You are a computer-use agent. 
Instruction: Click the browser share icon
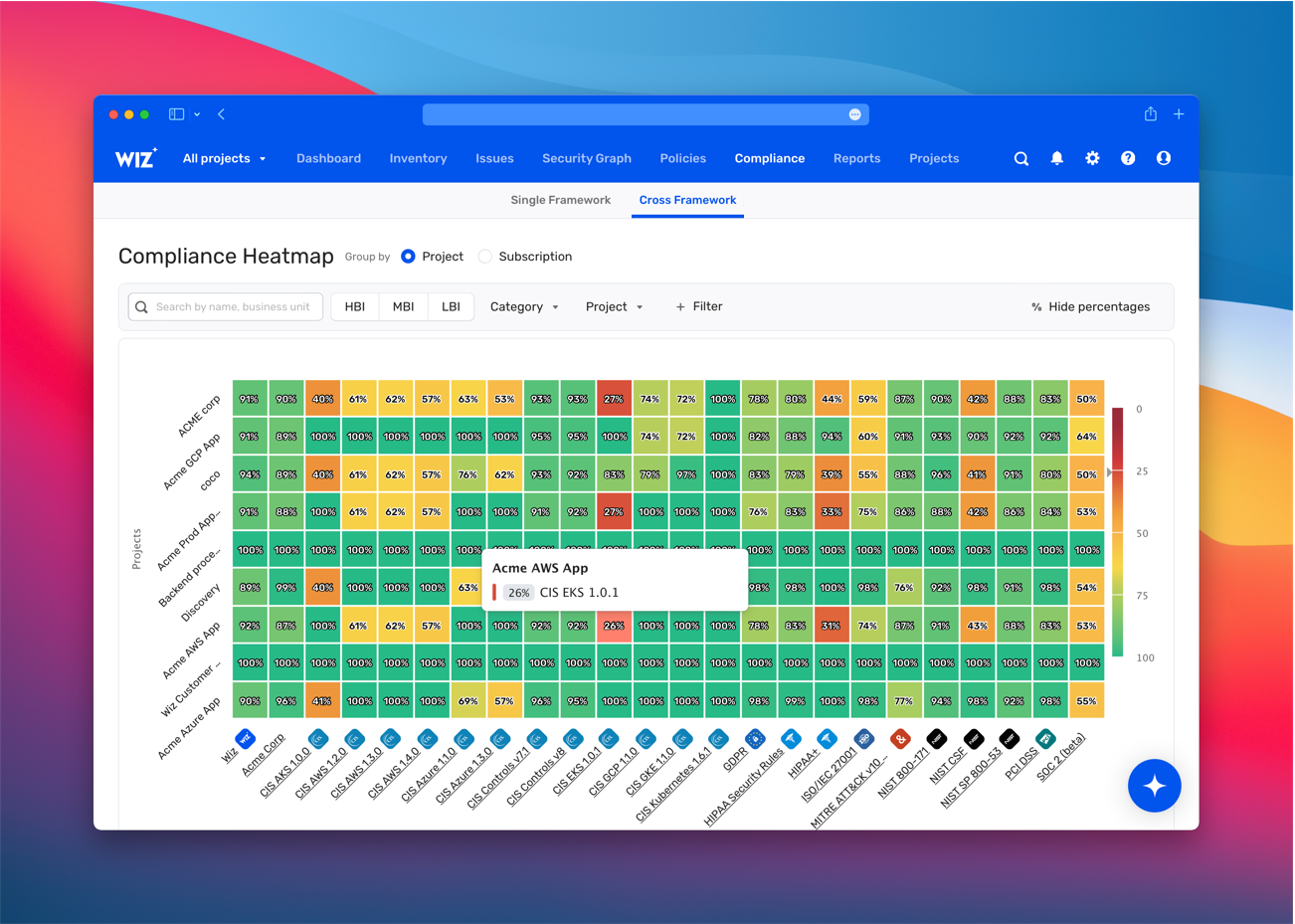[1150, 114]
